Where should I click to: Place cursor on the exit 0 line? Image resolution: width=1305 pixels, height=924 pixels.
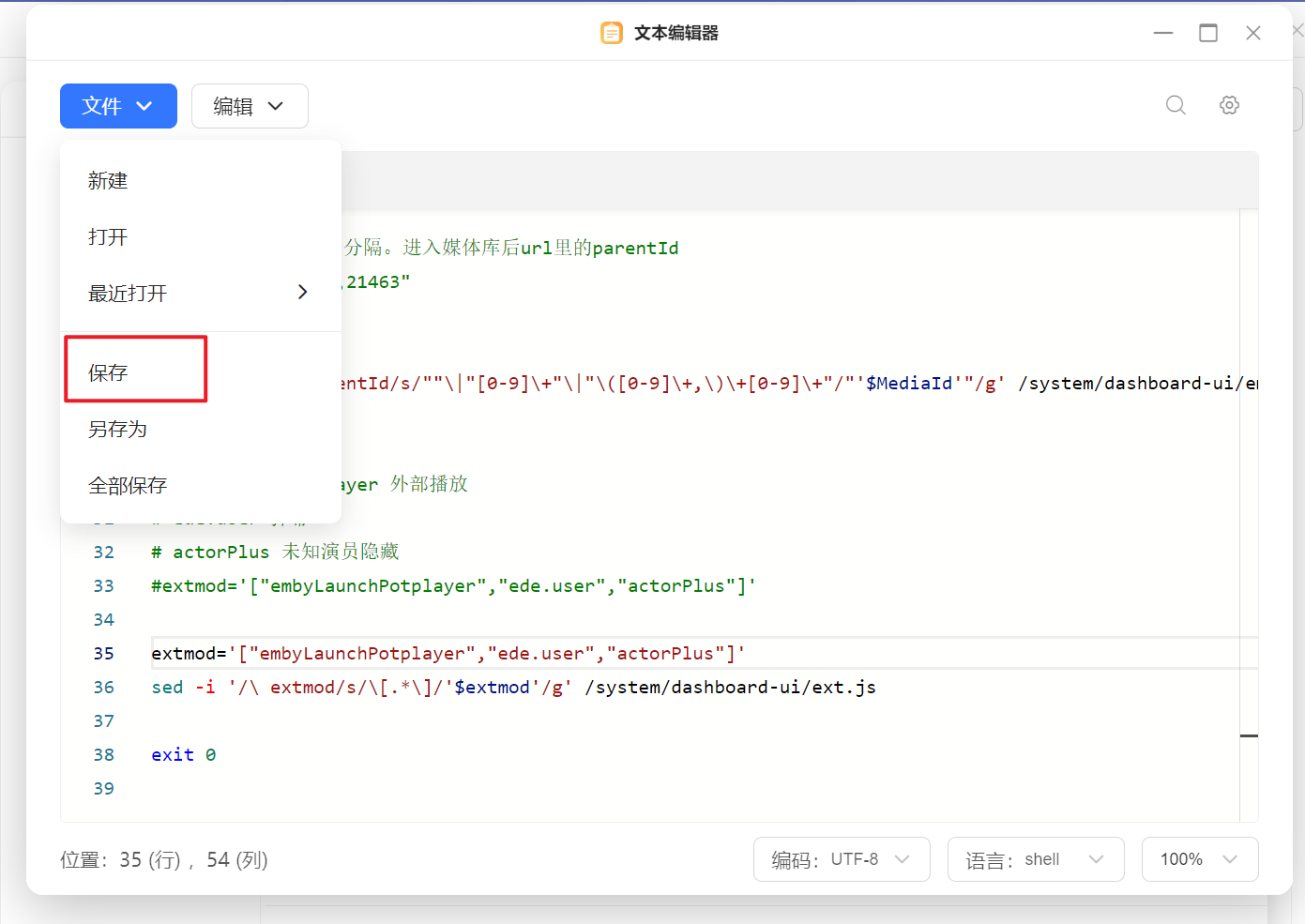pos(184,755)
